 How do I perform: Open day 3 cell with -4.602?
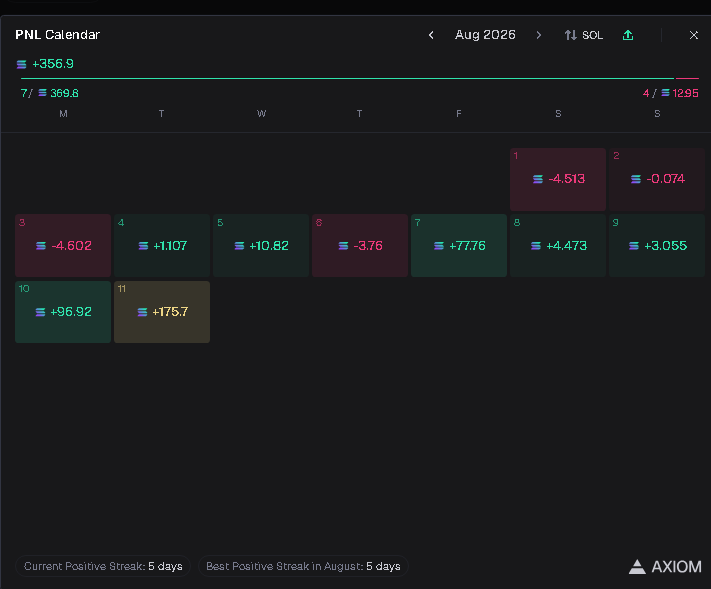click(63, 245)
